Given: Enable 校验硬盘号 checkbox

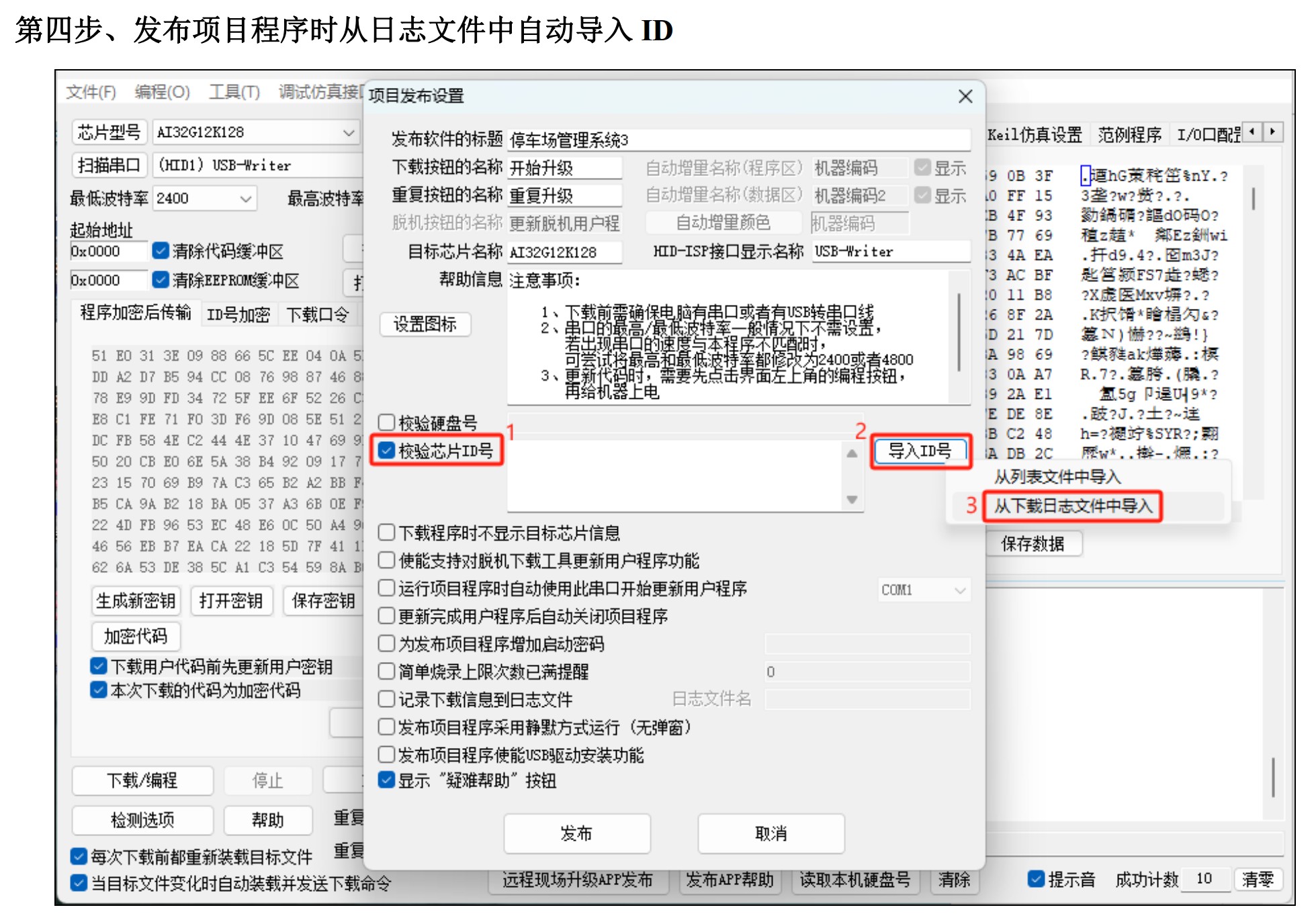Looking at the screenshot, I should 386,422.
